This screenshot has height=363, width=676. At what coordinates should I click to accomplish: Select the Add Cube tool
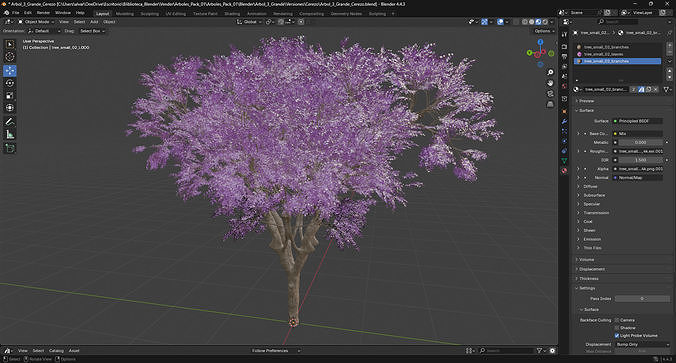tap(10, 148)
